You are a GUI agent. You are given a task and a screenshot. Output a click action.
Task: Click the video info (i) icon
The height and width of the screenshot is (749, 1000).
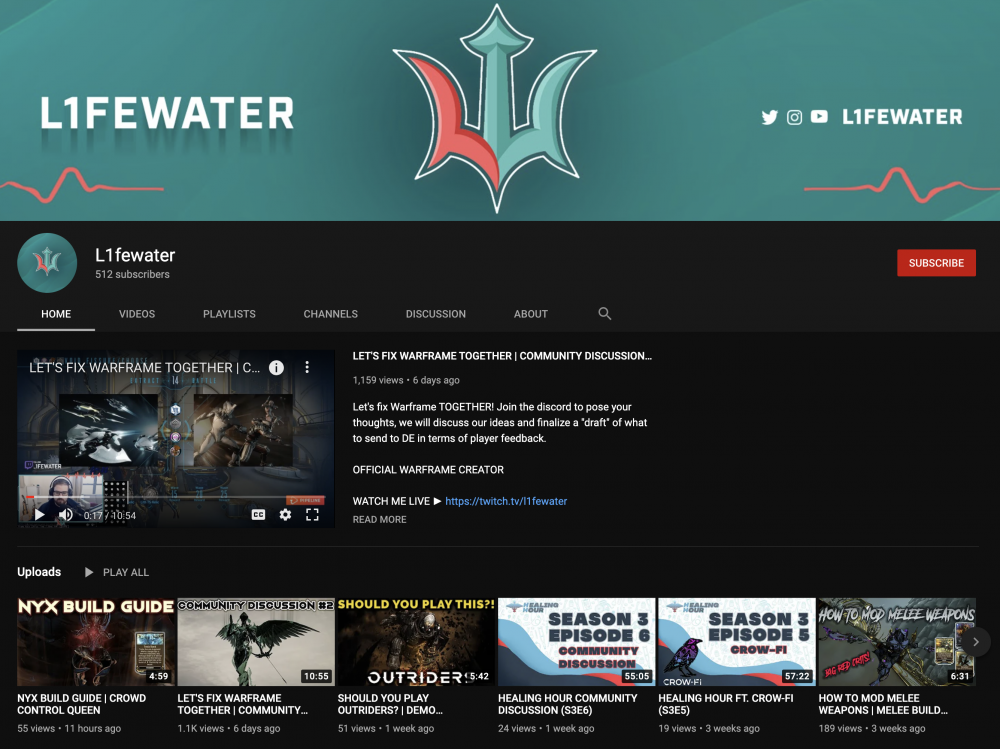[277, 368]
